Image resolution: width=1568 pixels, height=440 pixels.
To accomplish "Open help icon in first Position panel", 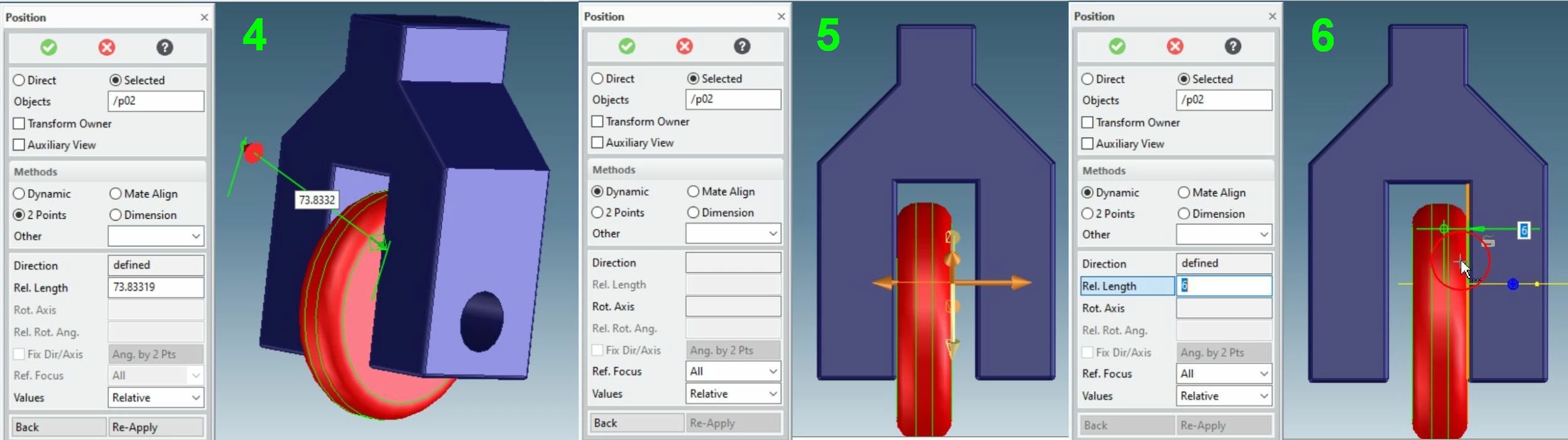I will point(165,47).
